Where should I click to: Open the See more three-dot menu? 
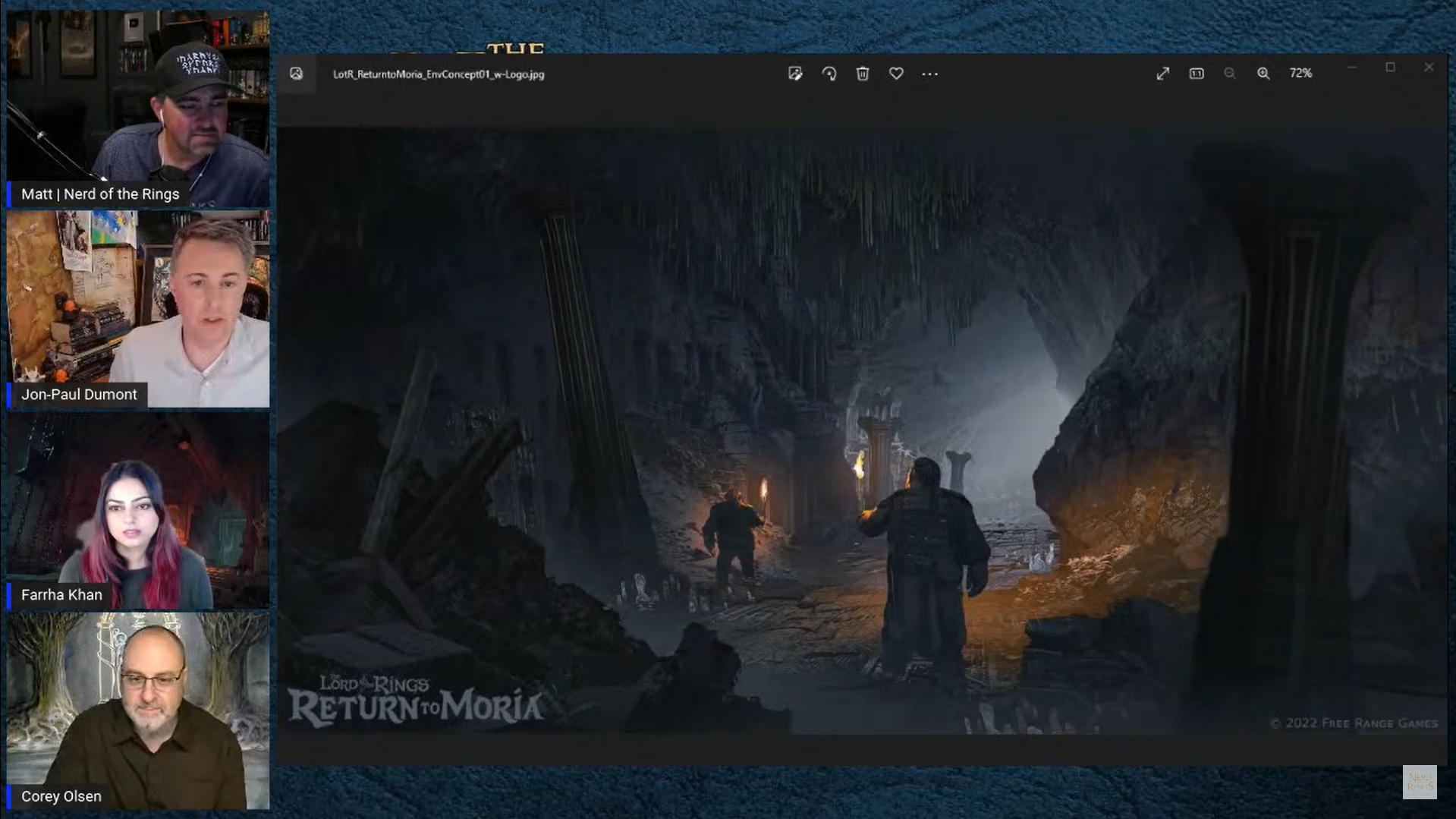click(x=929, y=74)
